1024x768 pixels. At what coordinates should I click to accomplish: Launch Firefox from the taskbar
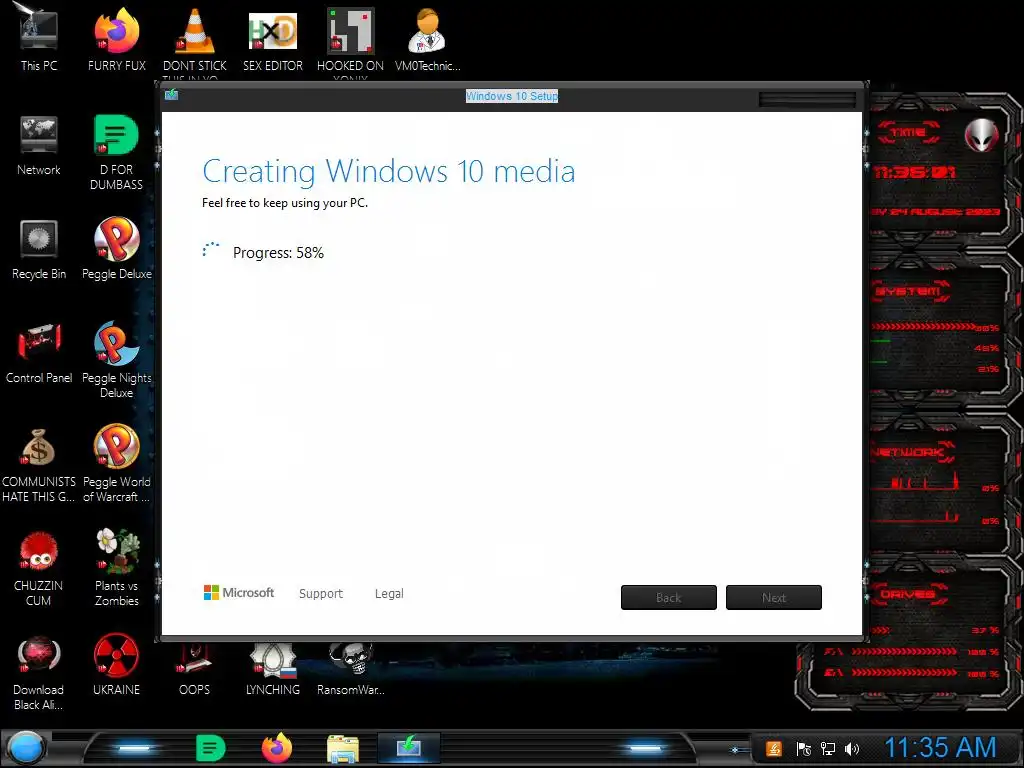pos(277,748)
